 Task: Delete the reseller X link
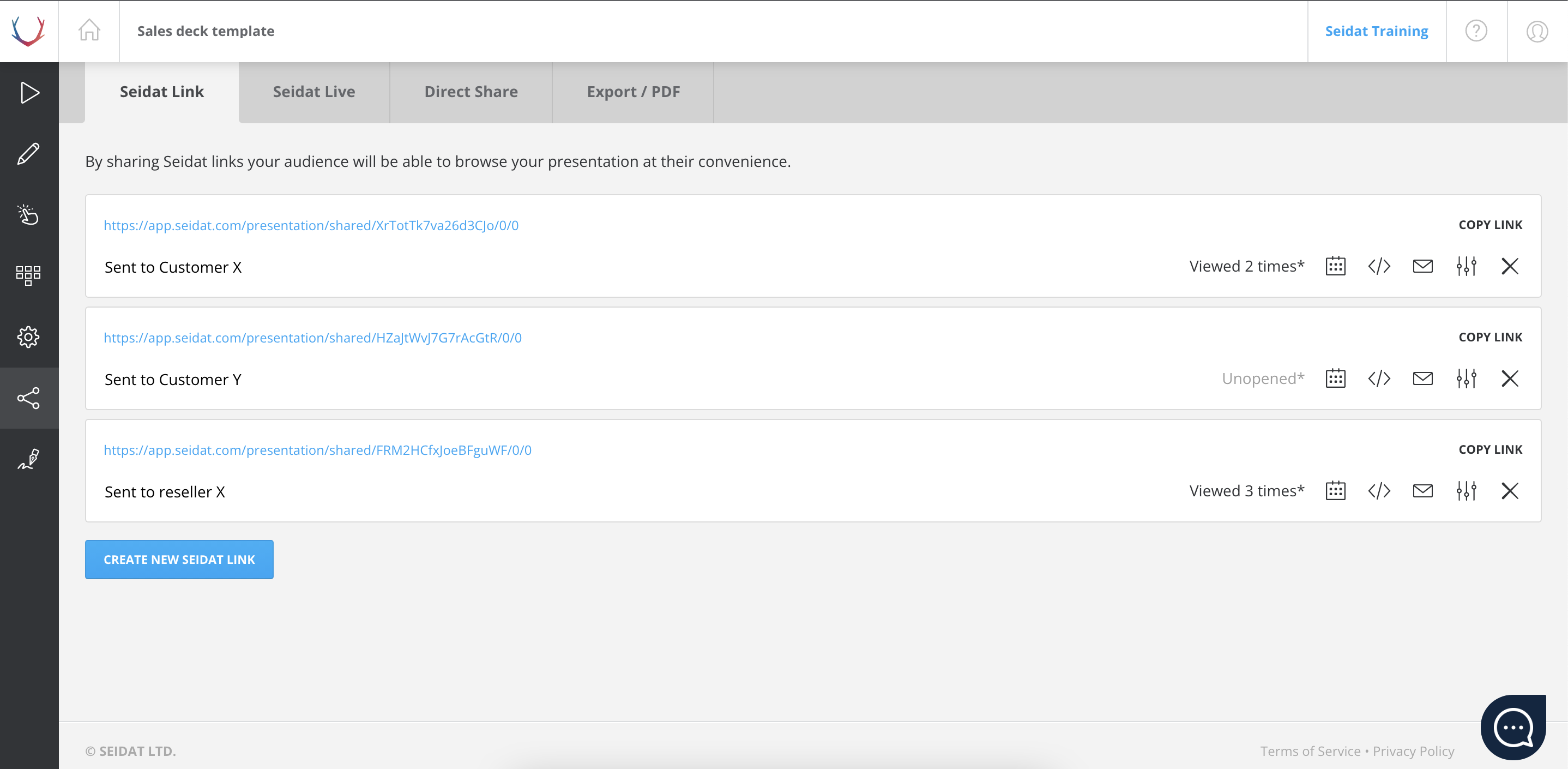coord(1510,491)
